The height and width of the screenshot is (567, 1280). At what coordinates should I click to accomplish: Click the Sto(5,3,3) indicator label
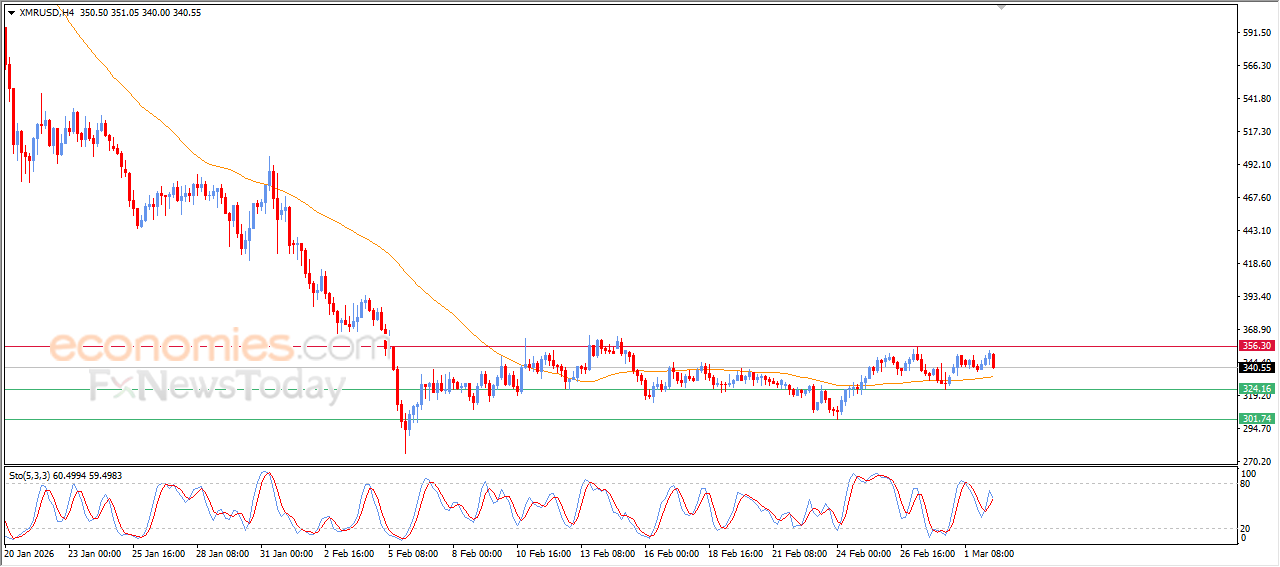pos(30,475)
